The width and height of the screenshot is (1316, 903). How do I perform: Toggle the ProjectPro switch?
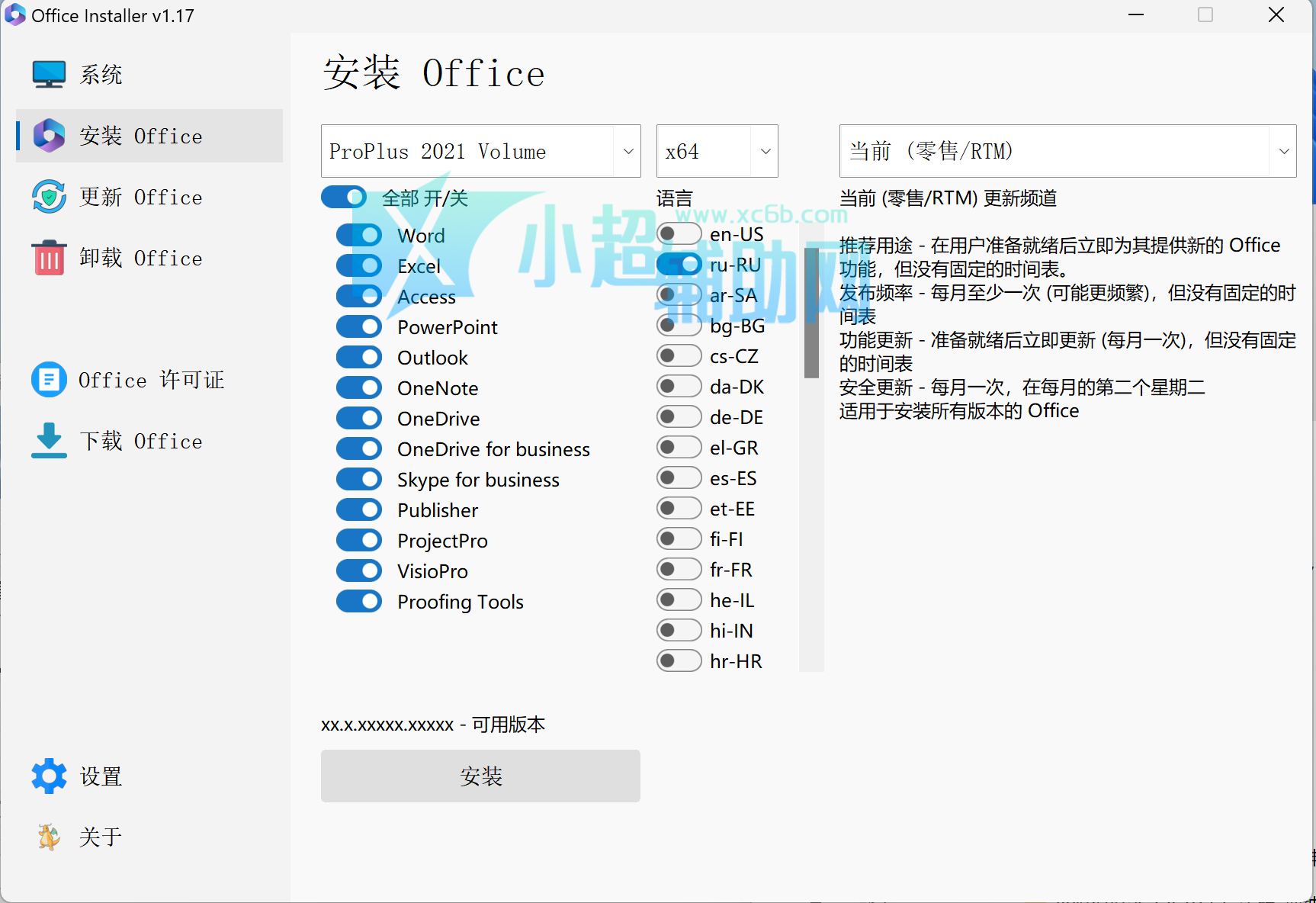(359, 540)
